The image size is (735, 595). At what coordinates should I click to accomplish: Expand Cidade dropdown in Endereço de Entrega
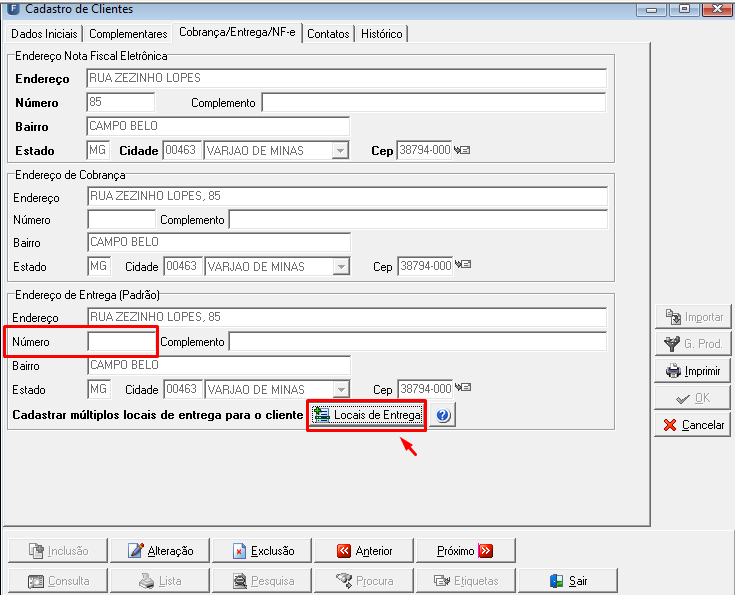coord(341,390)
